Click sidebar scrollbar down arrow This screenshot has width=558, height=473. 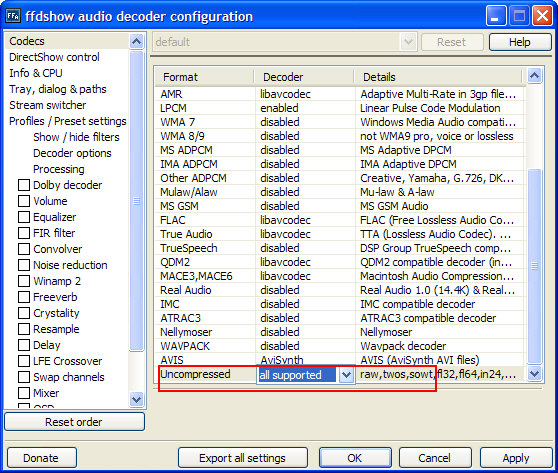point(137,399)
